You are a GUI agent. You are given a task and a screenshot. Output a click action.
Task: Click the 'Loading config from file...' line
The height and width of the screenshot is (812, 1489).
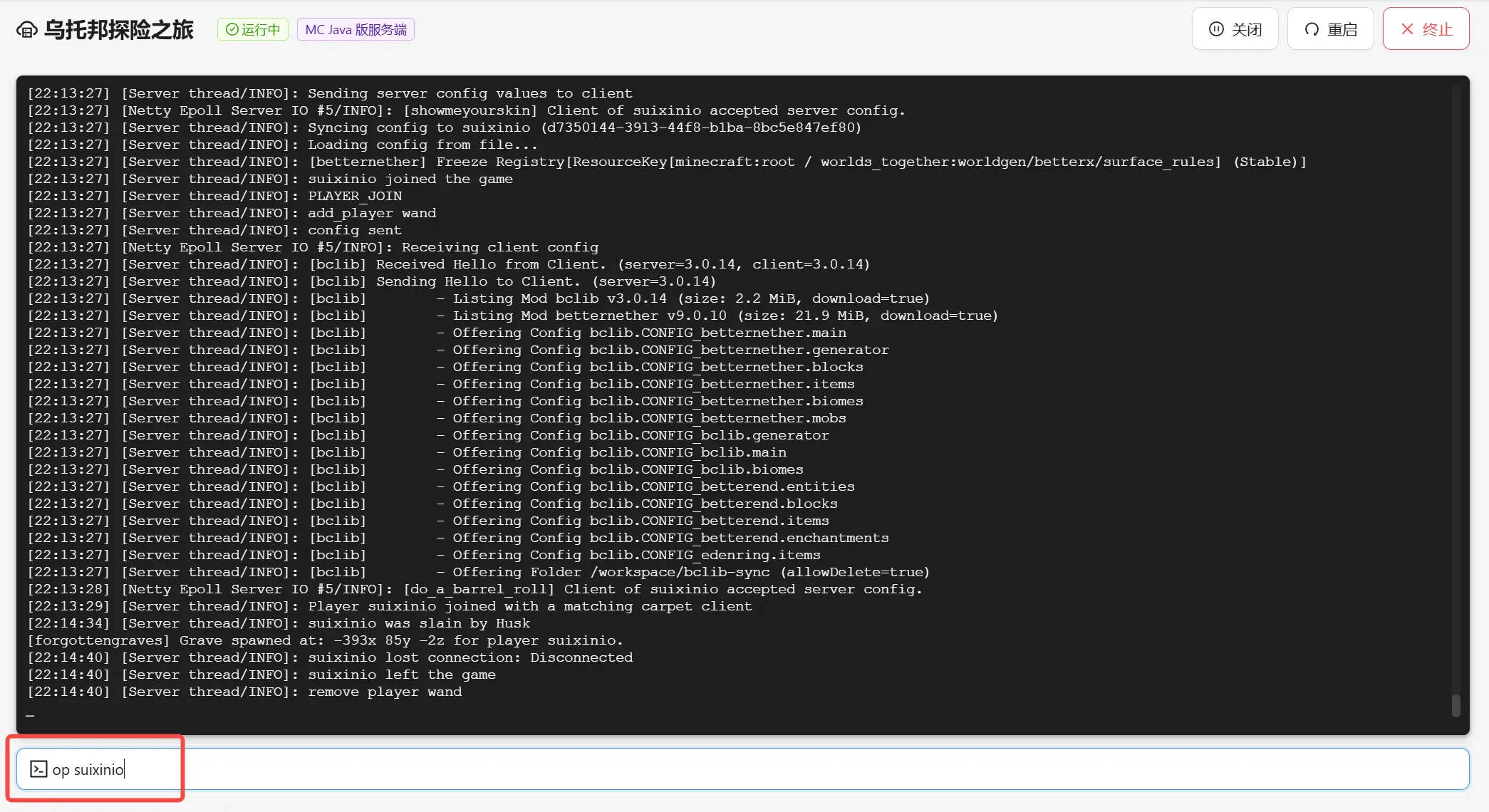(283, 145)
